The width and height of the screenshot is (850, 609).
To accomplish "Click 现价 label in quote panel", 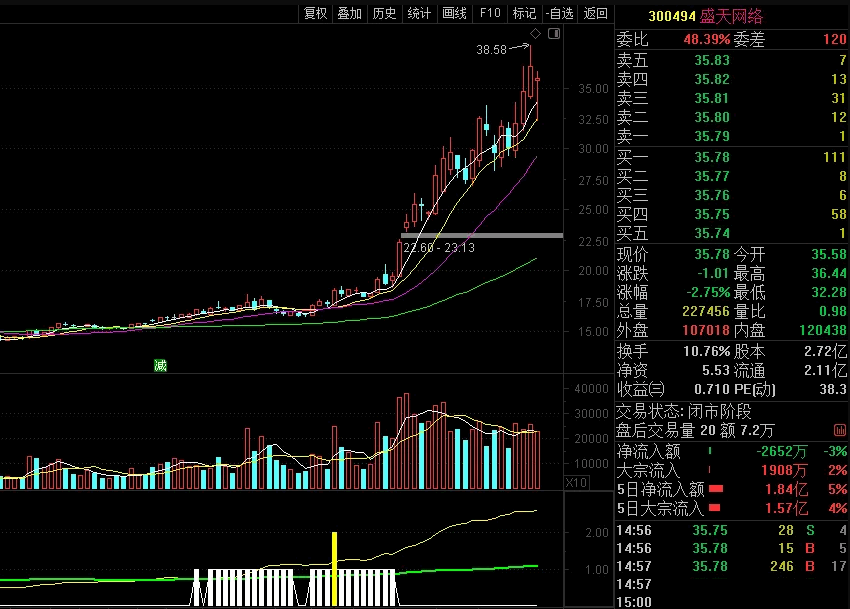I will tap(632, 254).
